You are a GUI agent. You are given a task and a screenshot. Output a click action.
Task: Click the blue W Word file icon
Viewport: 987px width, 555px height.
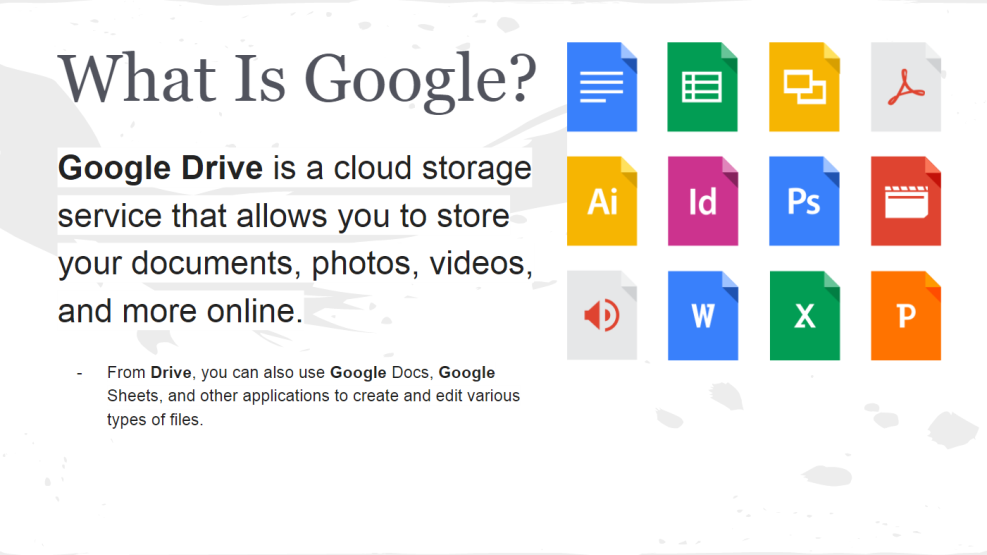click(702, 315)
